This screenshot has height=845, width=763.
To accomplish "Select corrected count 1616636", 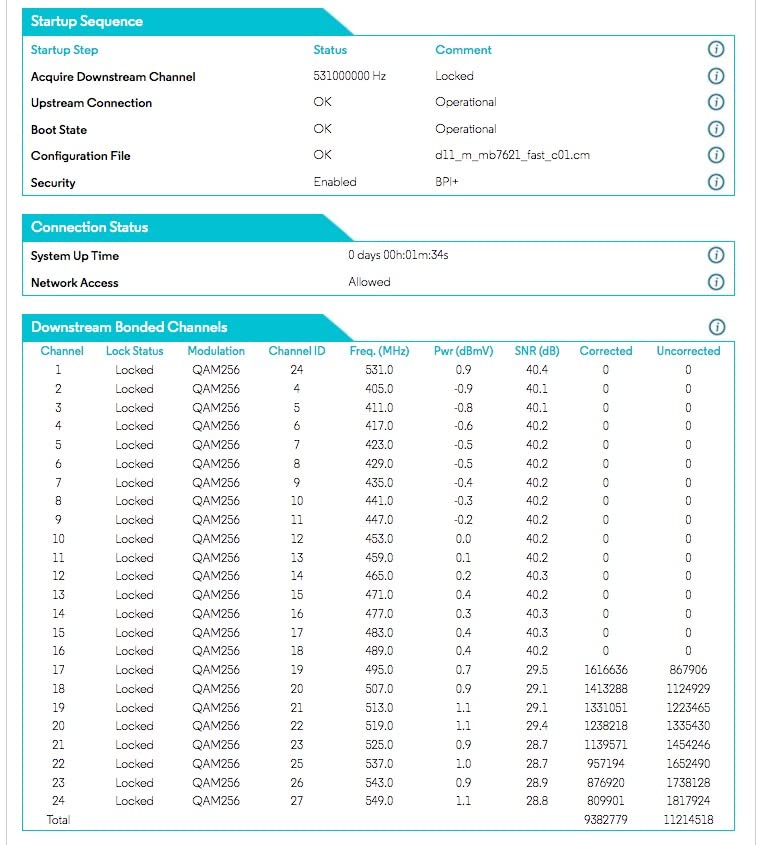I will tap(606, 669).
